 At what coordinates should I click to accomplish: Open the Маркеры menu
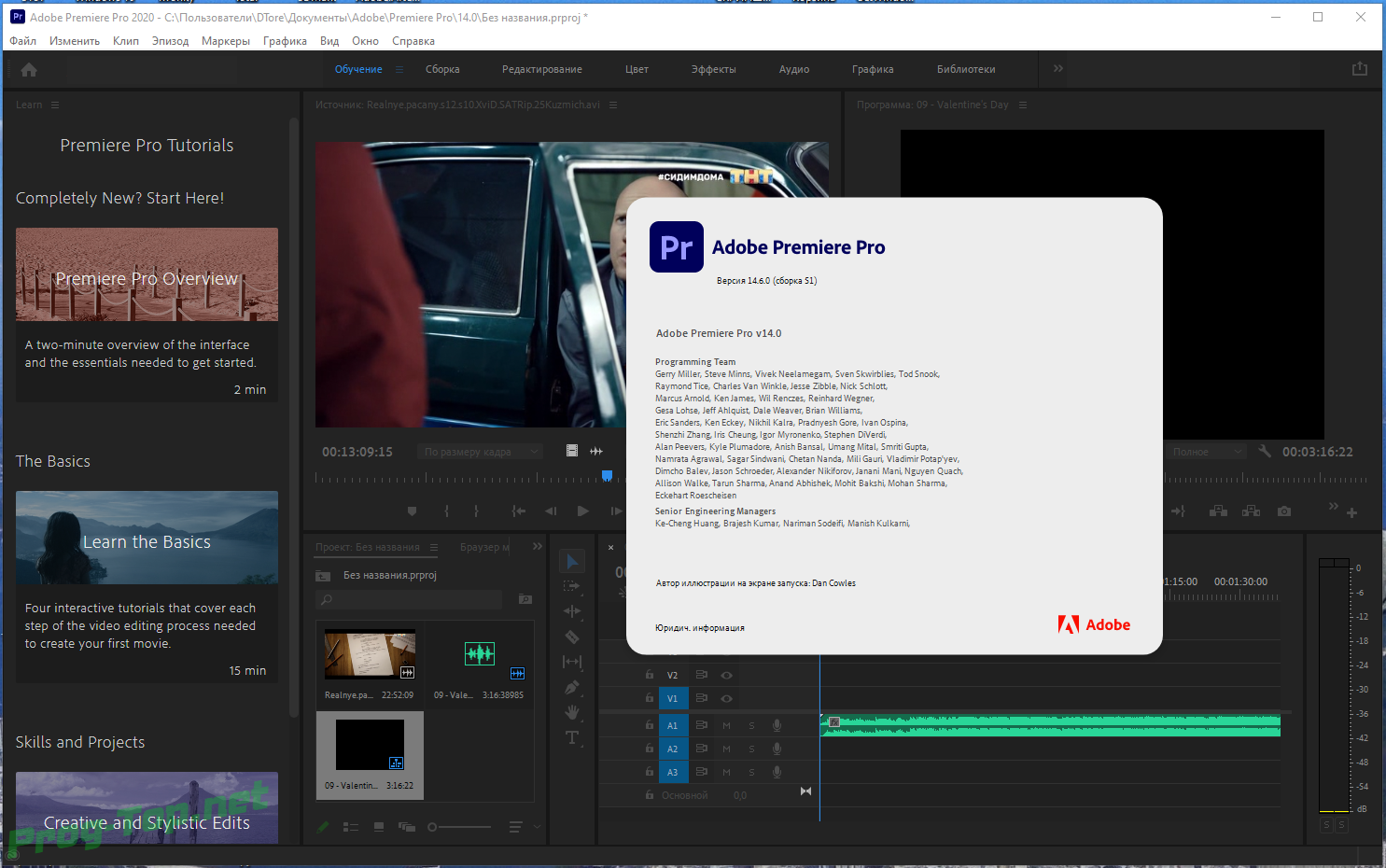[x=226, y=41]
